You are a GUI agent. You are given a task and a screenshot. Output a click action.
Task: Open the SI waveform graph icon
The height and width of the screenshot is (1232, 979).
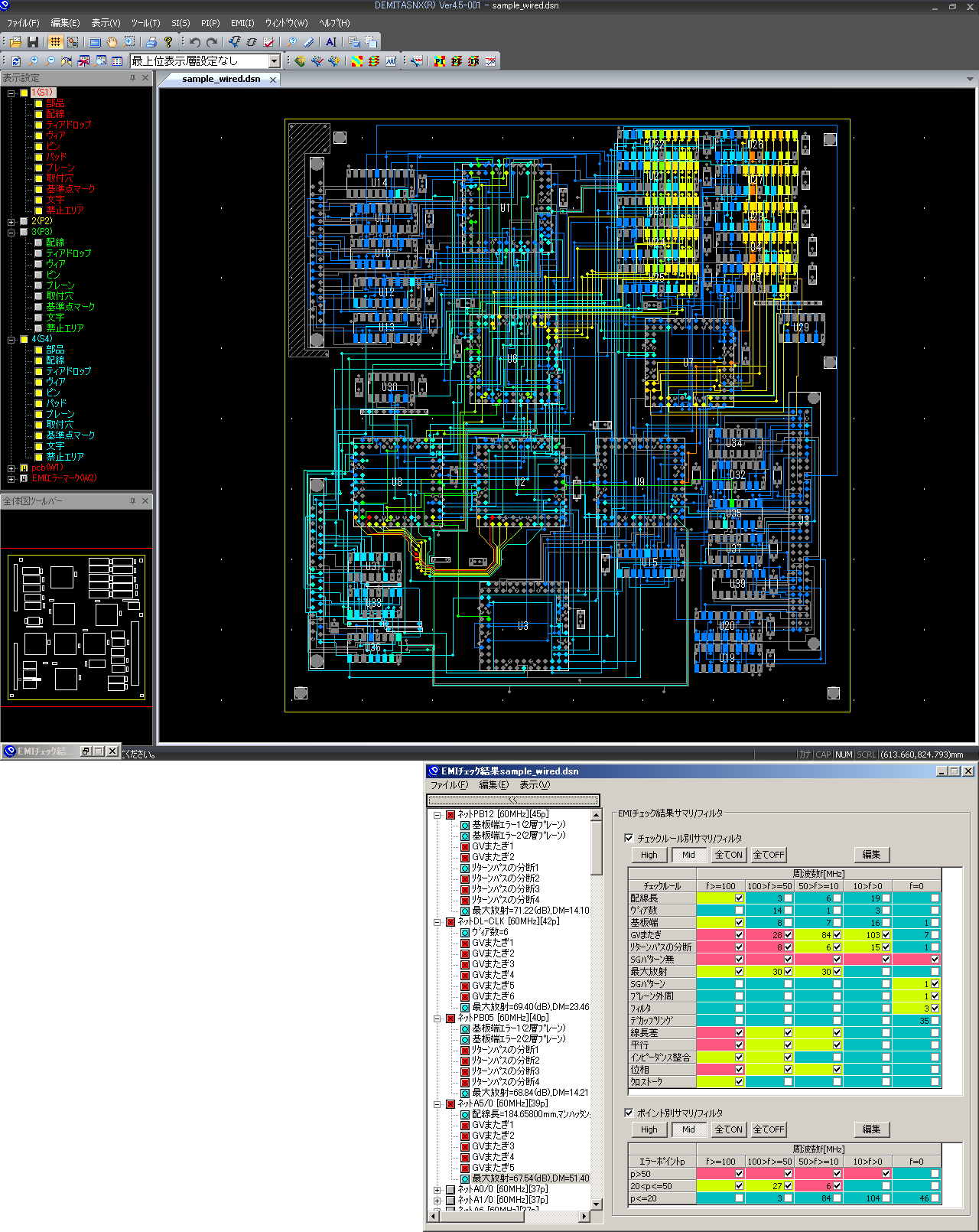pyautogui.click(x=391, y=61)
